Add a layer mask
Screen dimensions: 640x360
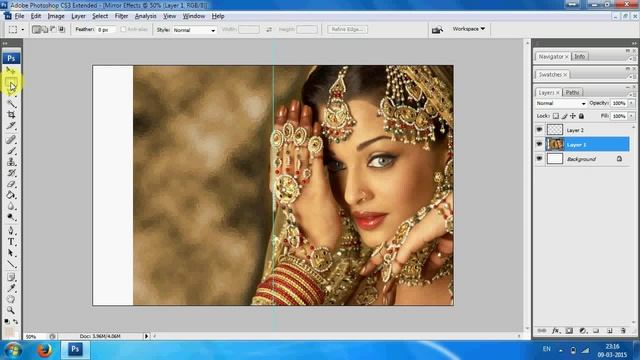point(569,331)
